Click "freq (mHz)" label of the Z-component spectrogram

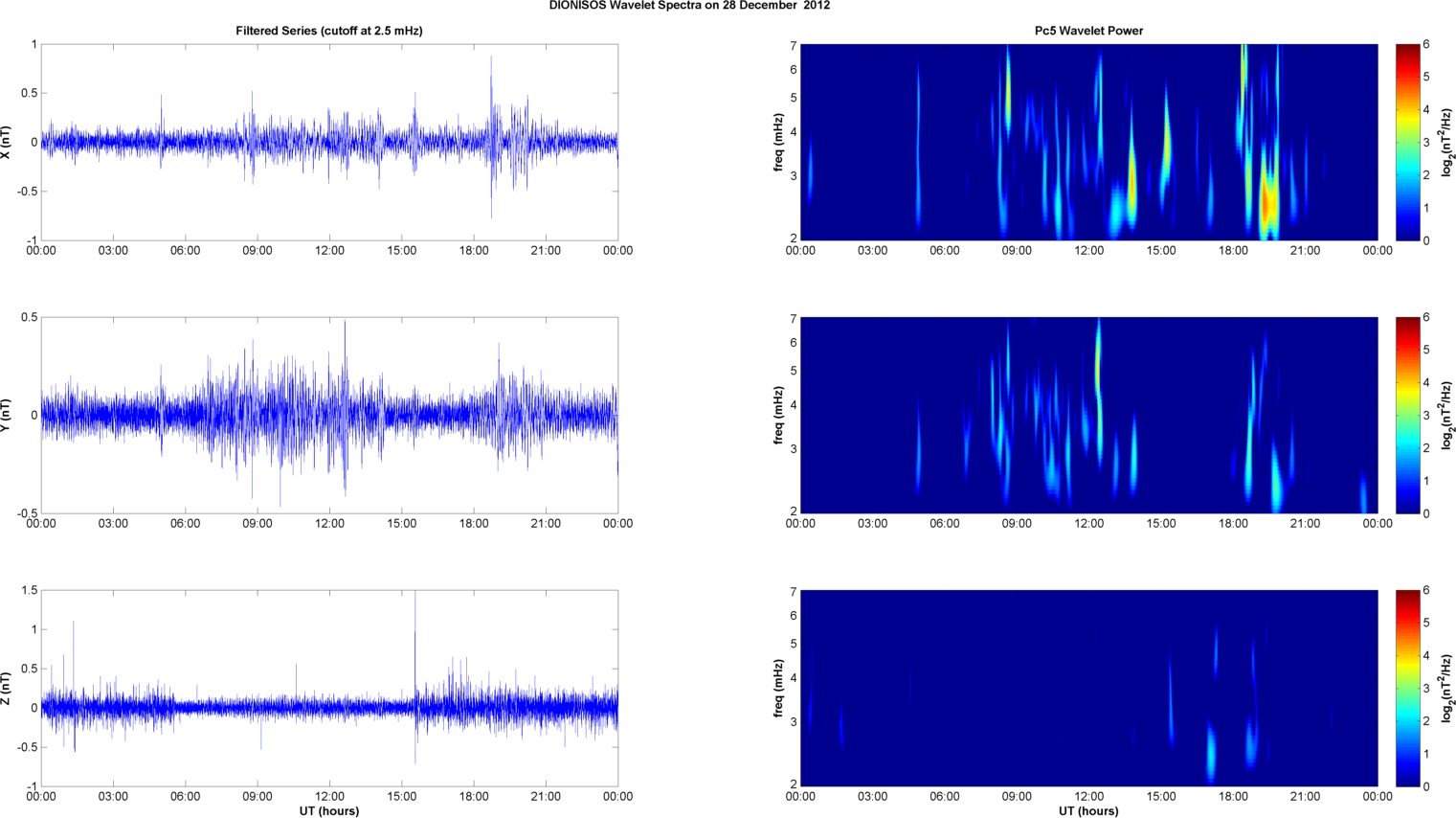tap(778, 688)
